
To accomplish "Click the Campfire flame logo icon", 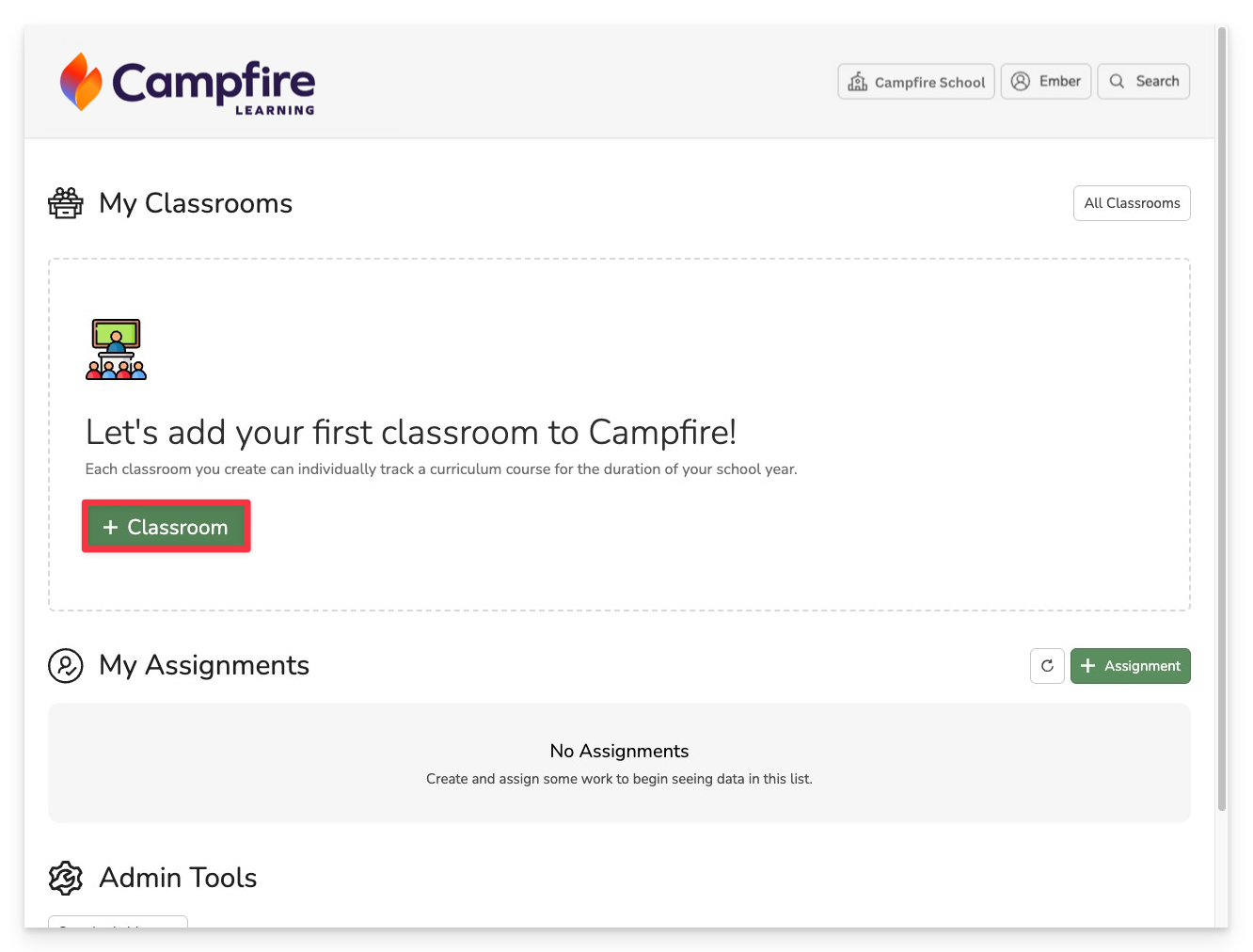I will [81, 82].
